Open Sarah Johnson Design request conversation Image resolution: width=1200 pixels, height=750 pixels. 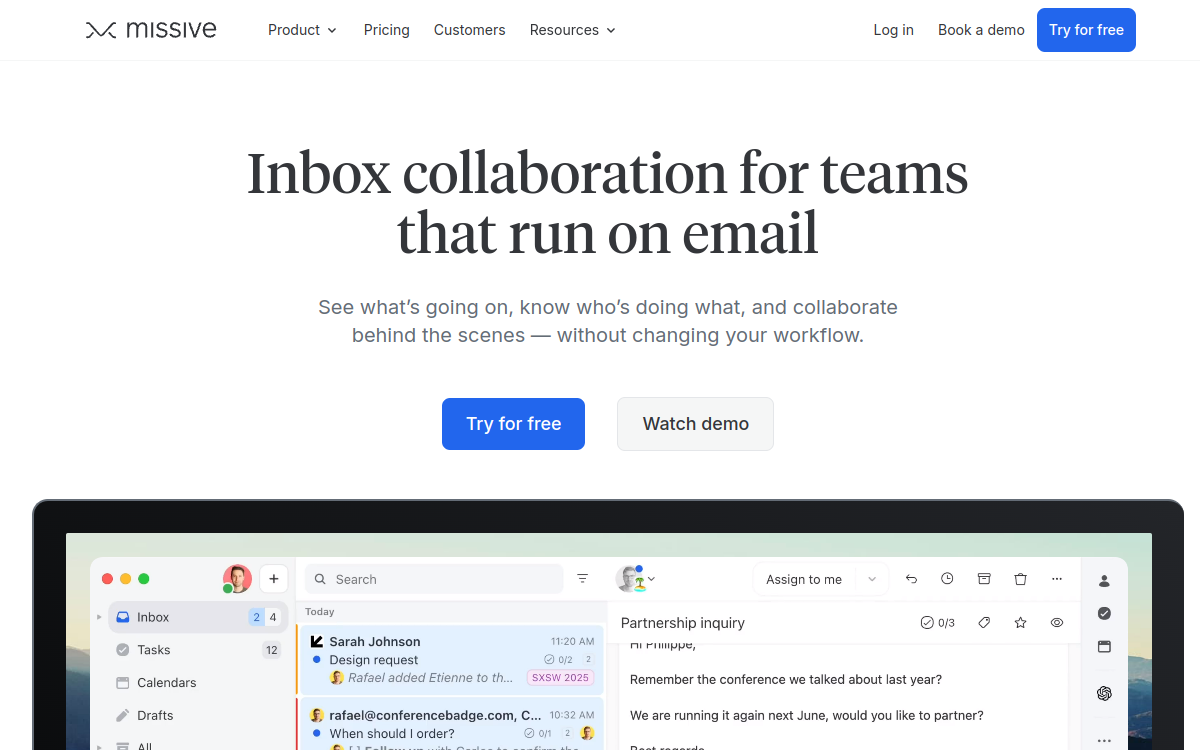click(x=451, y=660)
